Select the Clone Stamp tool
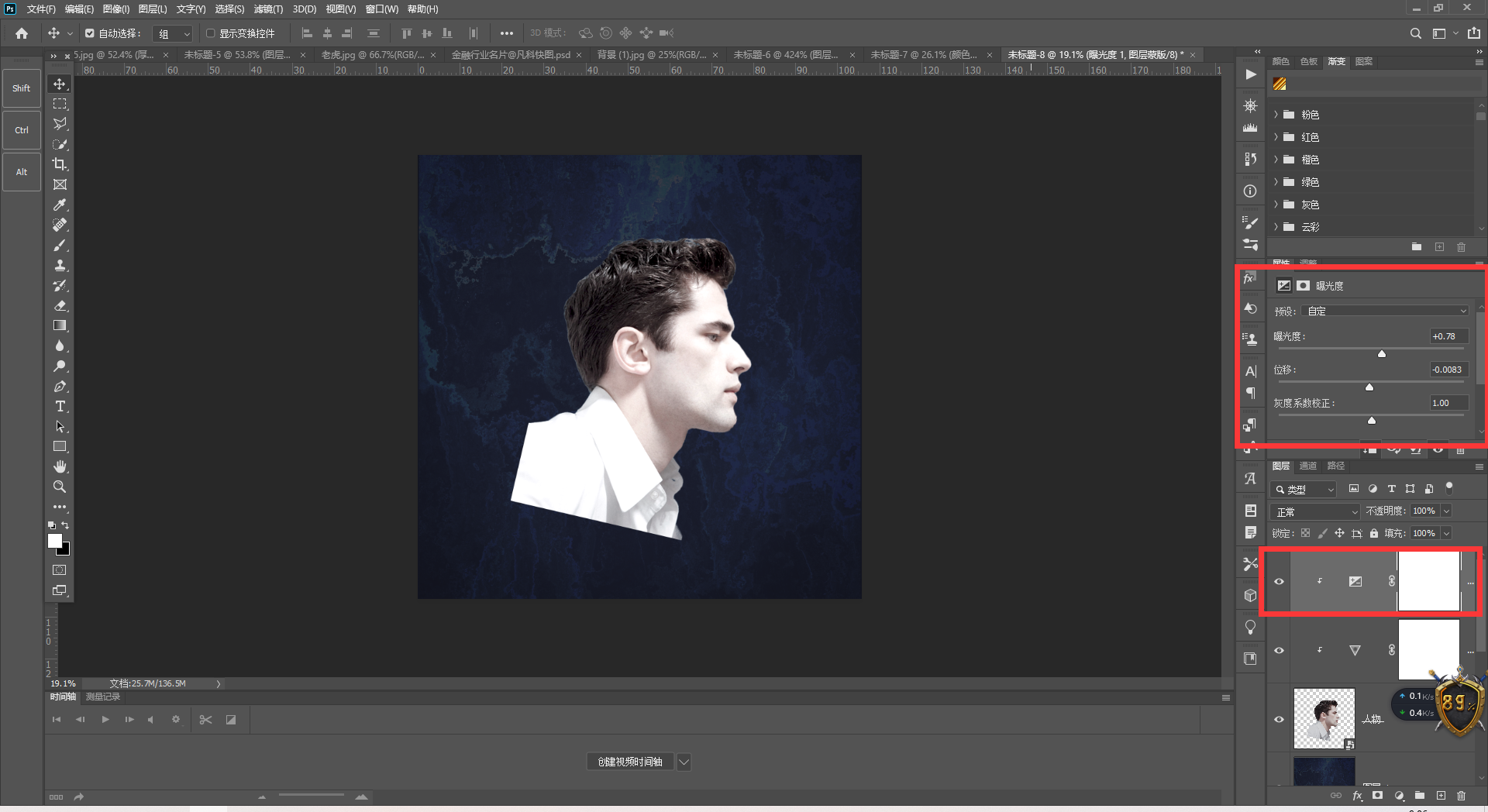The width and height of the screenshot is (1488, 812). [60, 265]
